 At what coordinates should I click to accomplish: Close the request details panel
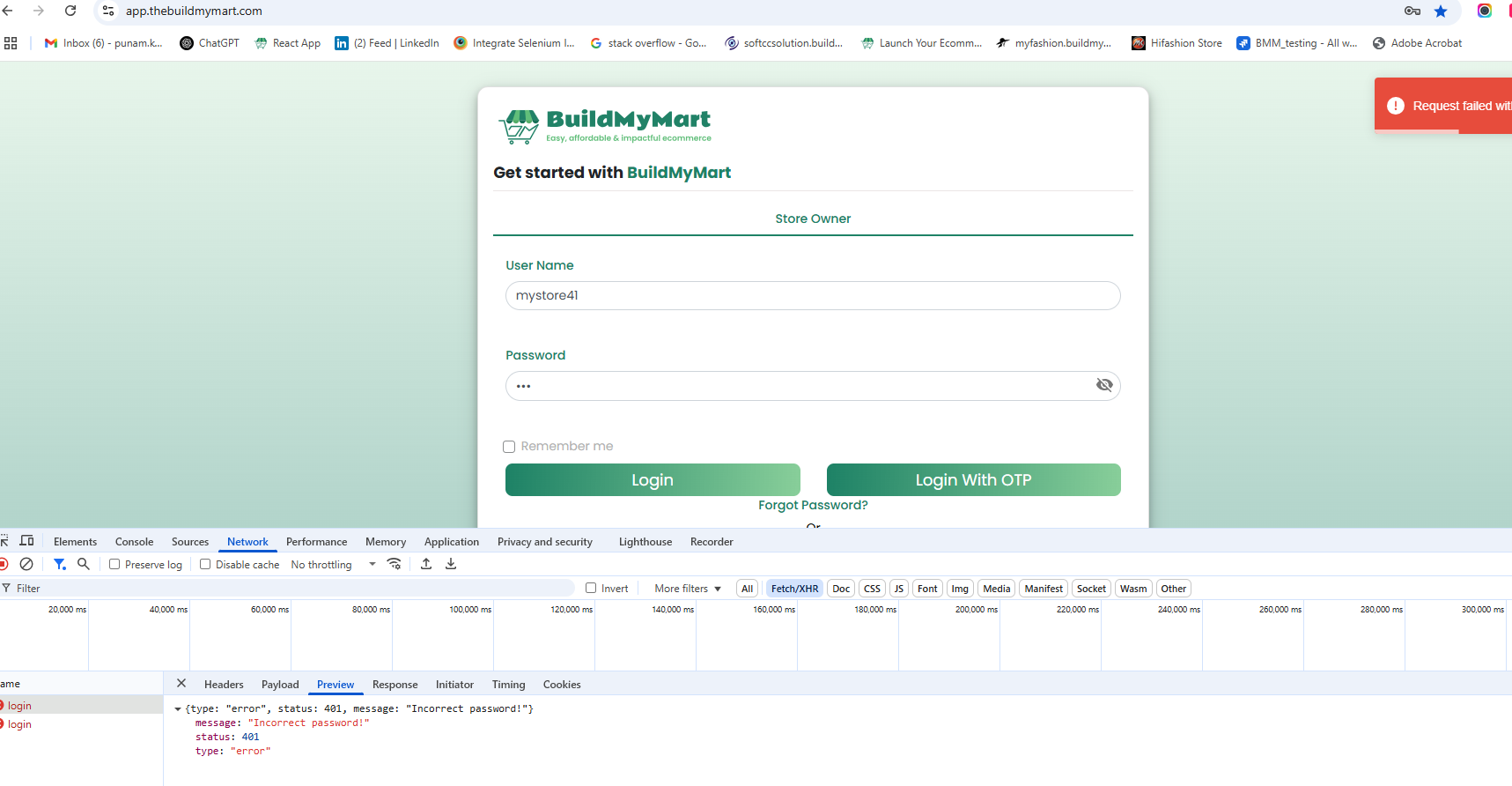[181, 684]
